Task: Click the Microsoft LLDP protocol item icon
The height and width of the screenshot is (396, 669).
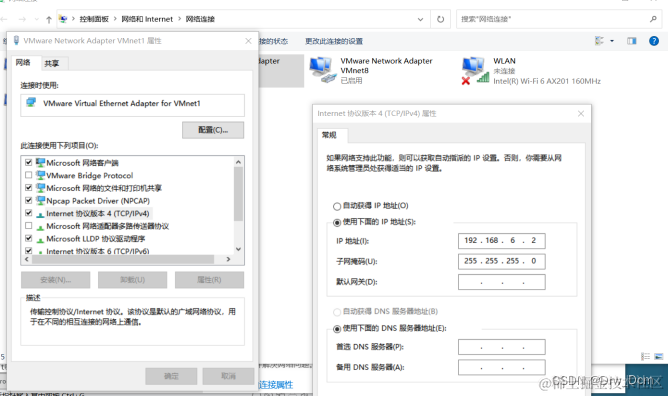Action: (41, 239)
